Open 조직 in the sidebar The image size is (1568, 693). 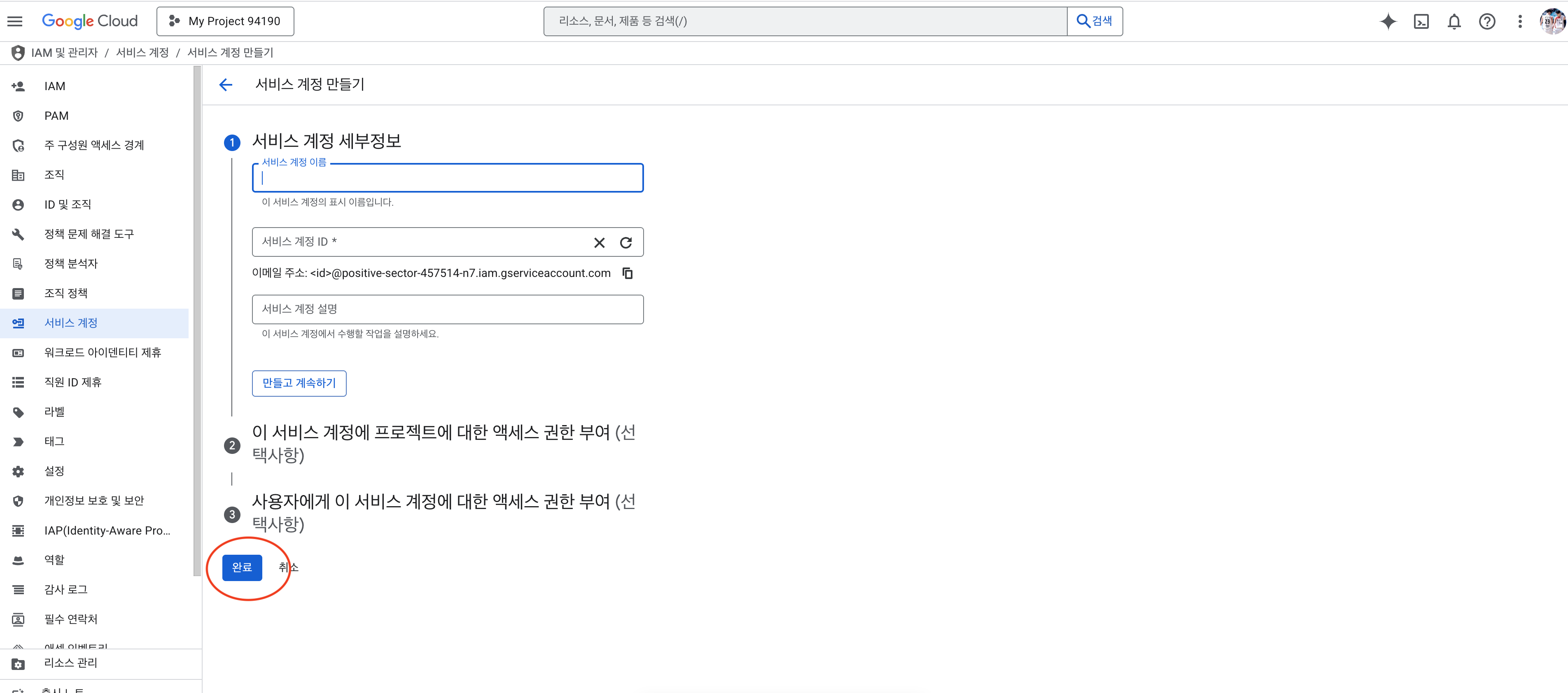(94, 175)
